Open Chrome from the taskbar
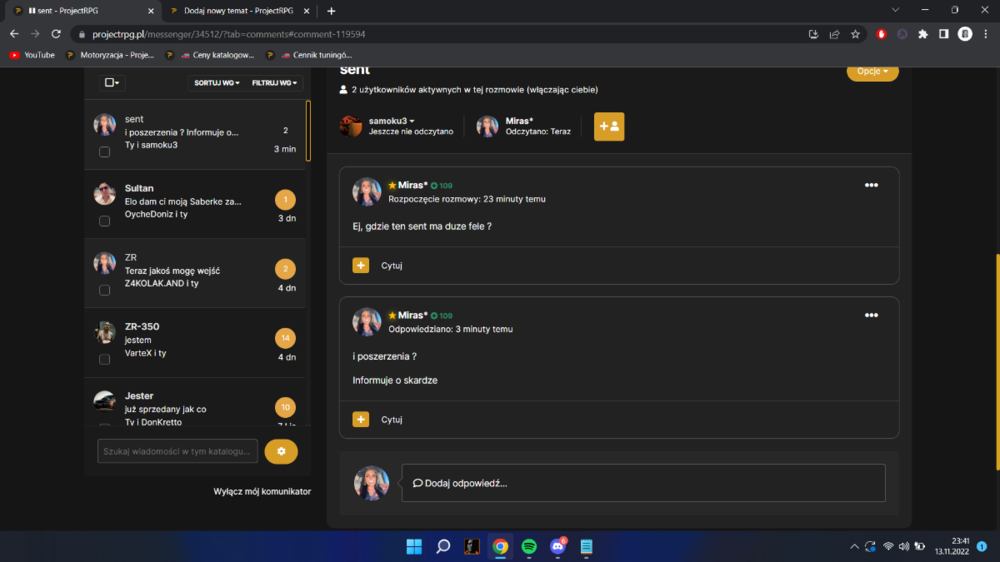 pos(500,547)
